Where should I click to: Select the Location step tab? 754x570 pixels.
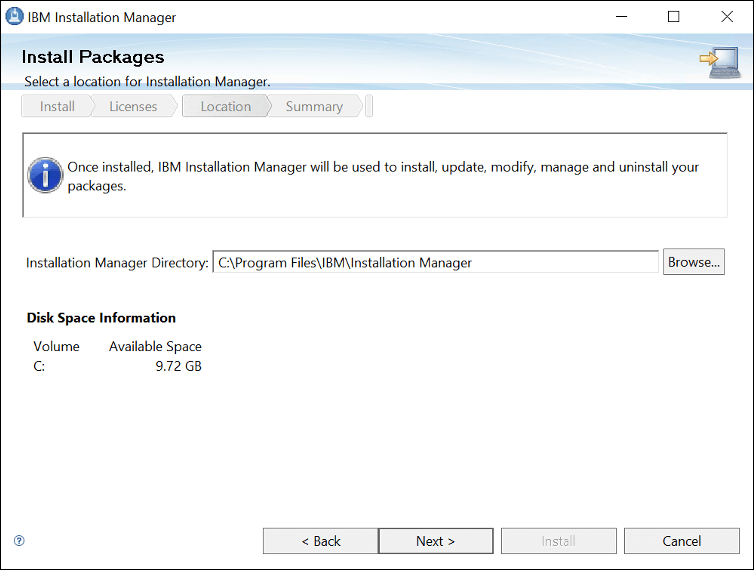226,106
